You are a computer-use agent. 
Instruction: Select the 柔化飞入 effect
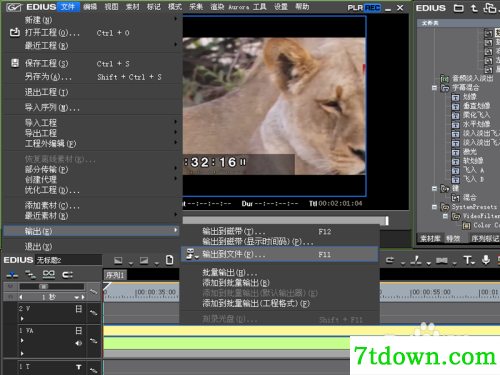point(476,115)
